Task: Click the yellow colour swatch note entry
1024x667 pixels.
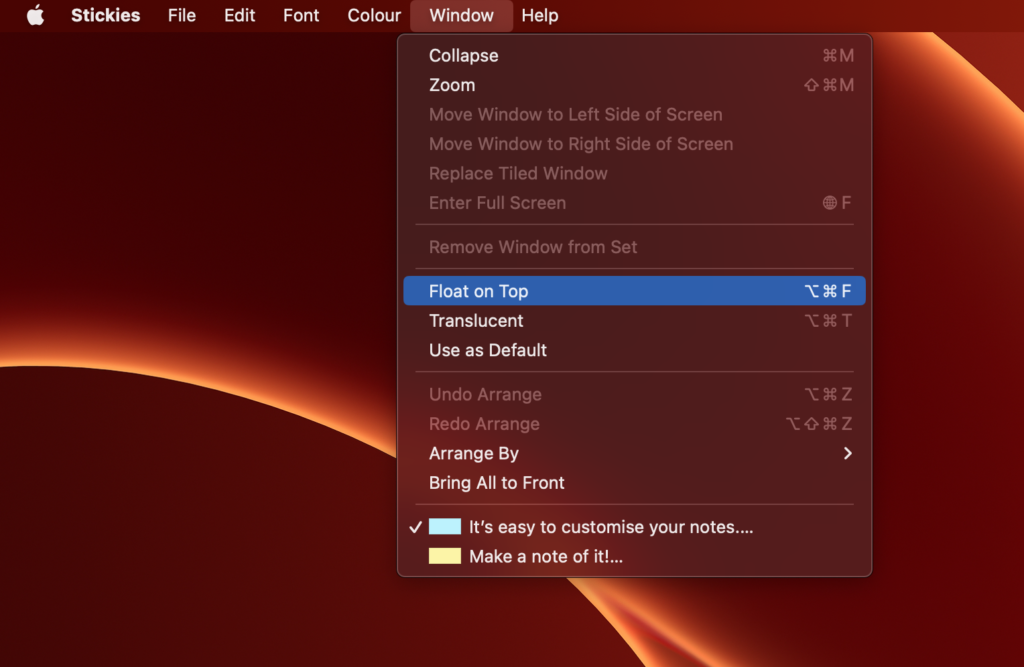Action: 445,556
